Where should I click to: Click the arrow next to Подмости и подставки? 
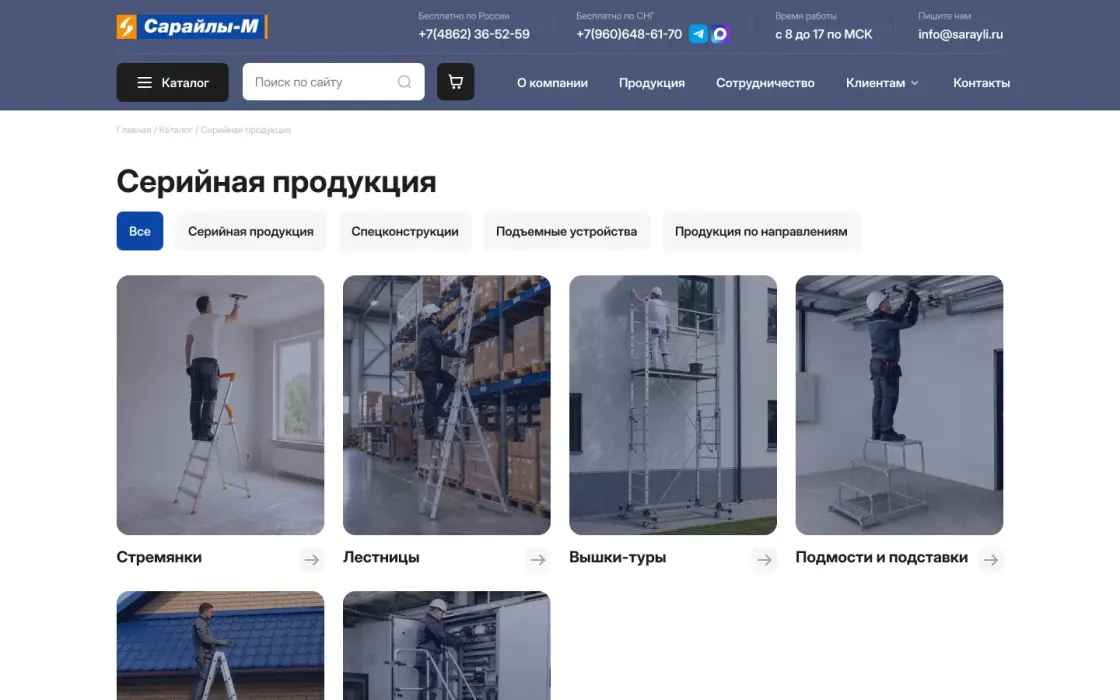tap(991, 559)
